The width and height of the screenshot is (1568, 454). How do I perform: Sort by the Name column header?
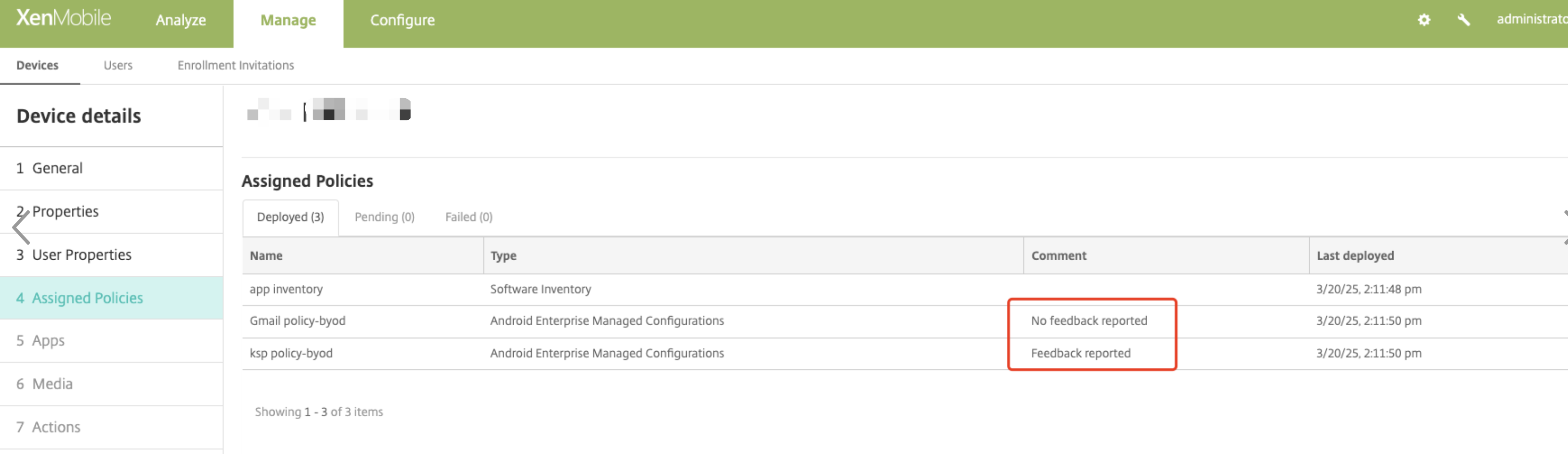click(266, 256)
